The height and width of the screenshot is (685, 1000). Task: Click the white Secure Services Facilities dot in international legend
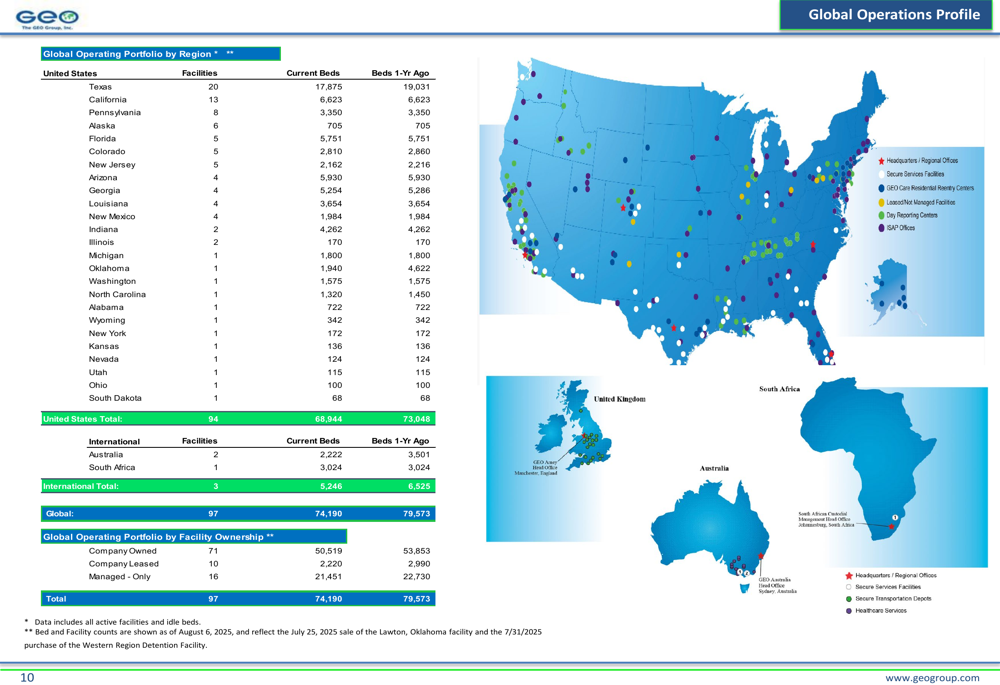click(x=849, y=587)
